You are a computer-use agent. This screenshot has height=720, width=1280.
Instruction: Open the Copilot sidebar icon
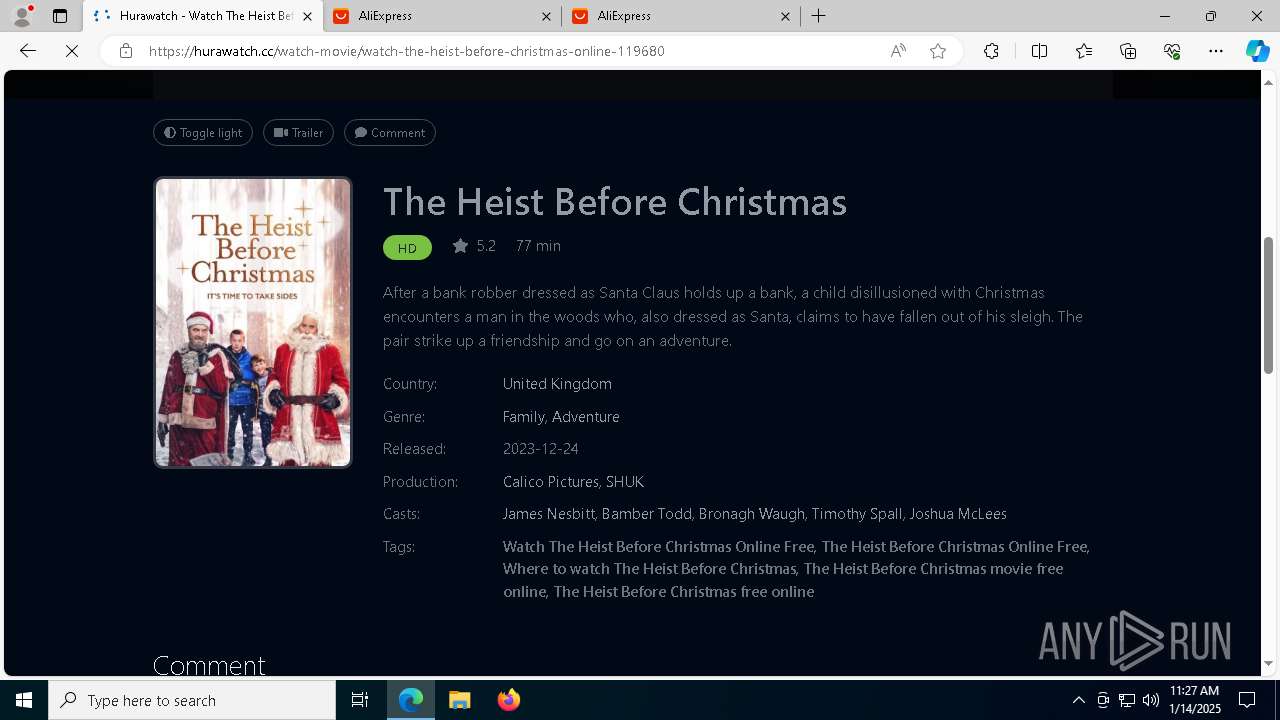click(1257, 51)
